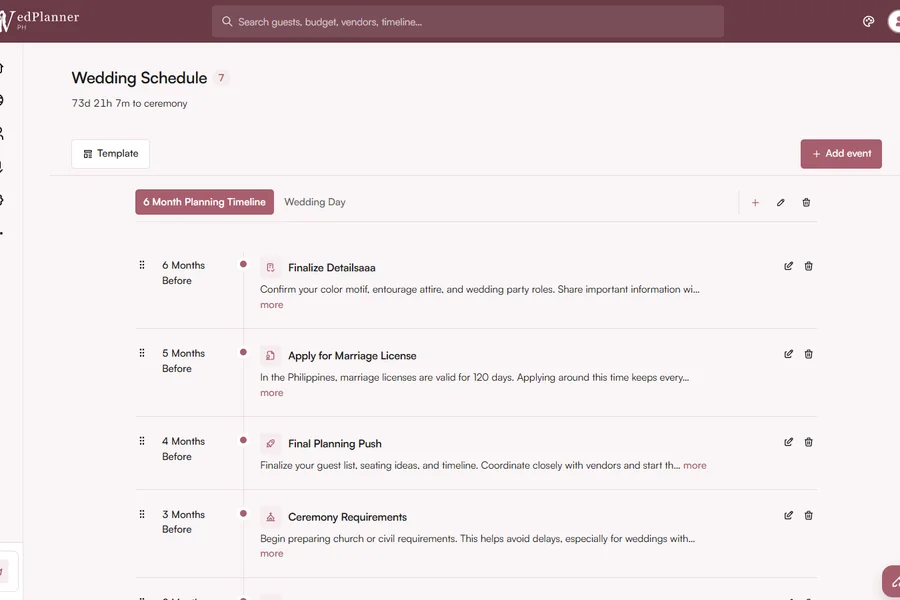Delete the timeline using trash icon beside tabs
The height and width of the screenshot is (600, 900).
coord(806,203)
